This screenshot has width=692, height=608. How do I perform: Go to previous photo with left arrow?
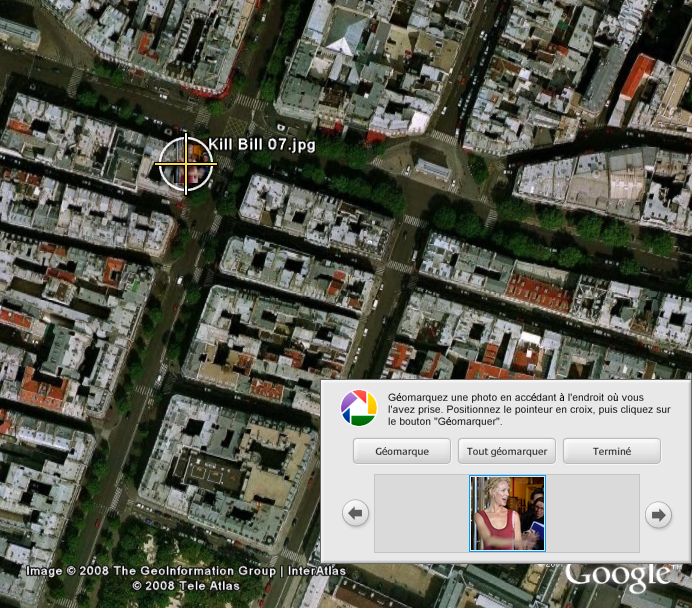(x=355, y=513)
